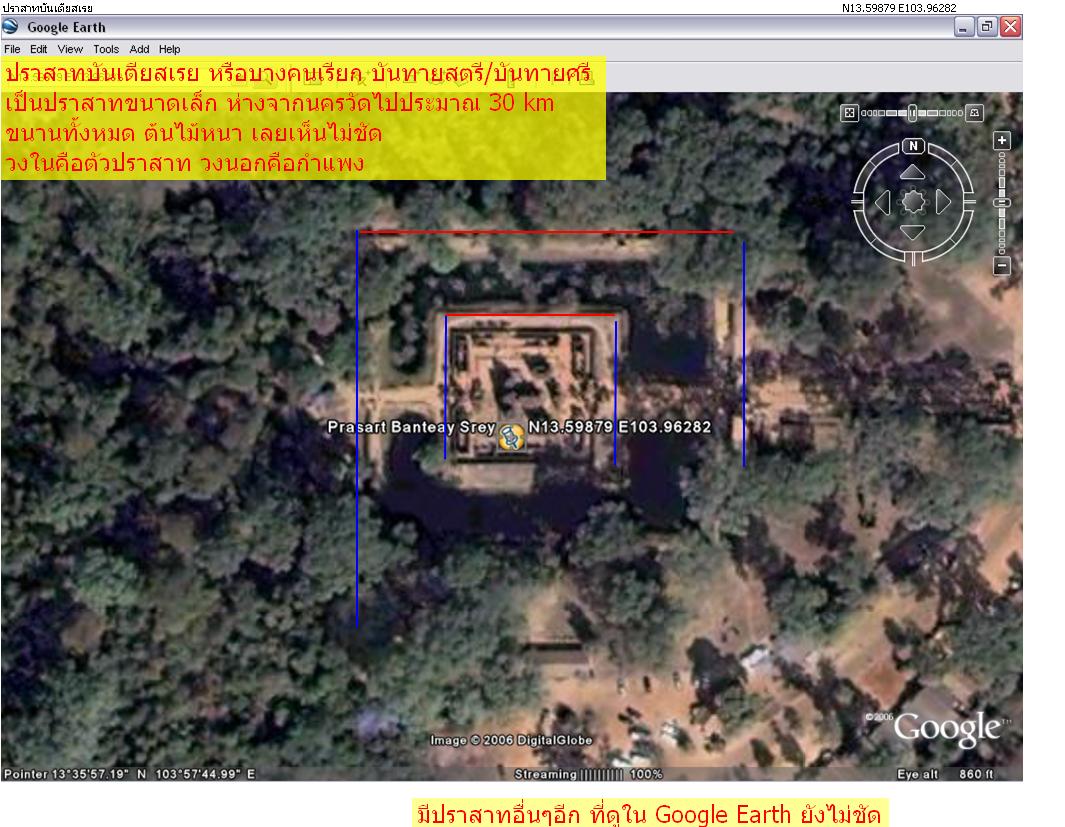Pan the map down with arrow
Image resolution: width=1065 pixels, height=827 pixels.
pos(912,232)
